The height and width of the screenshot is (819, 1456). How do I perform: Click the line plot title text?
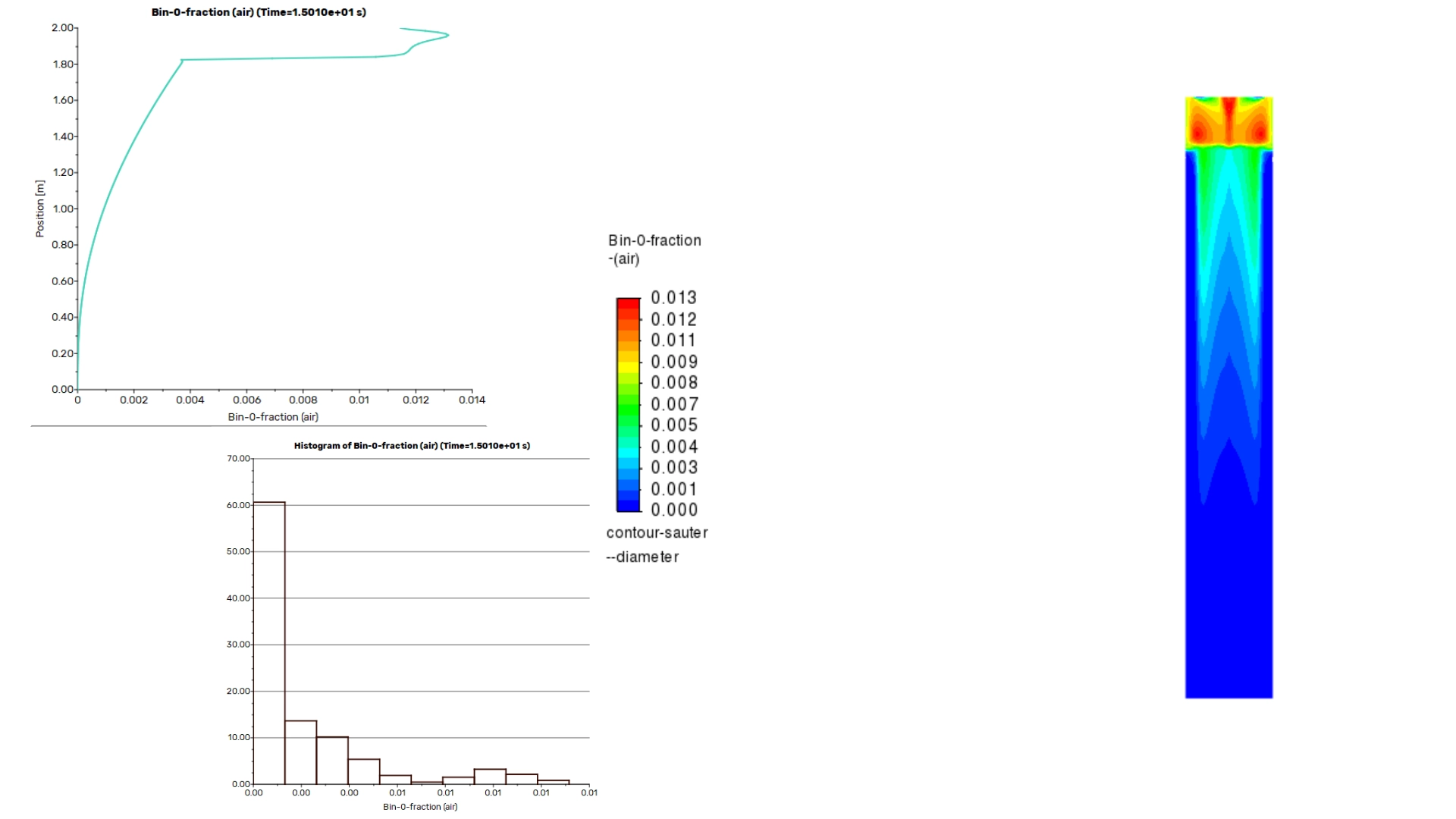(259, 12)
